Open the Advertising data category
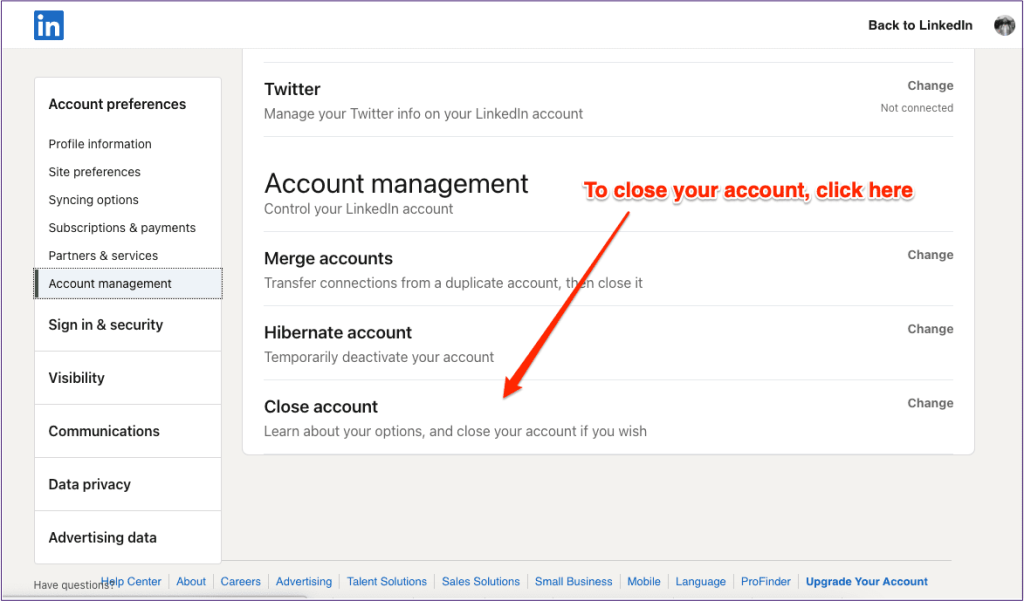The image size is (1024, 601). point(103,538)
